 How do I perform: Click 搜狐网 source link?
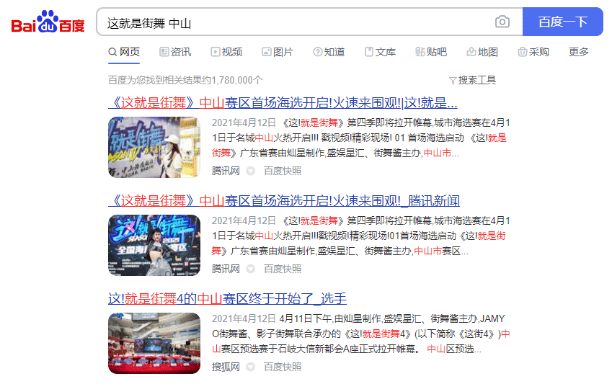click(226, 366)
